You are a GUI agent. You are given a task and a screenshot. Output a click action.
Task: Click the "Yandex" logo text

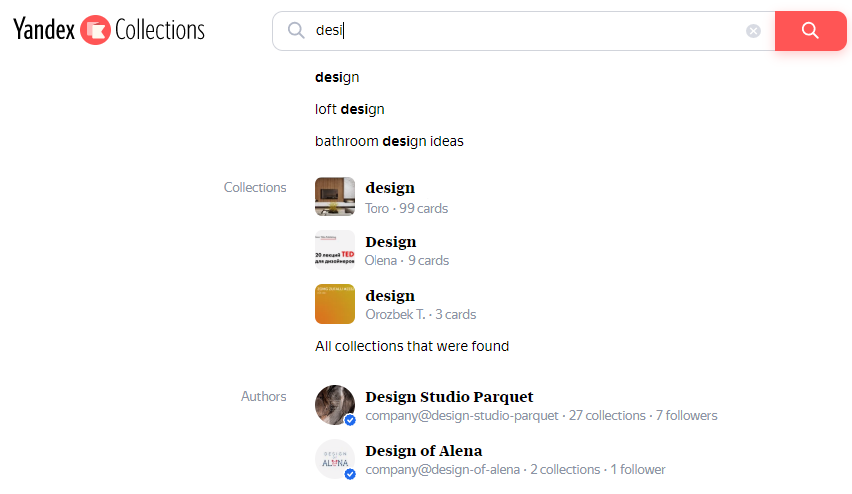[x=44, y=29]
